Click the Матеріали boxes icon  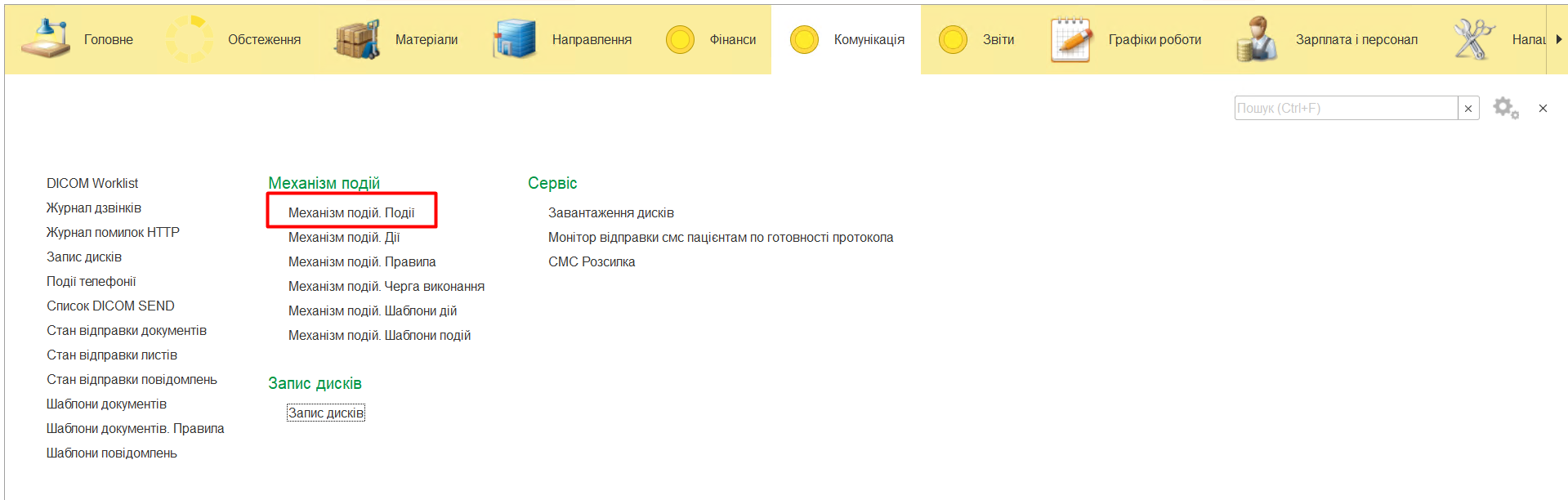[x=357, y=39]
